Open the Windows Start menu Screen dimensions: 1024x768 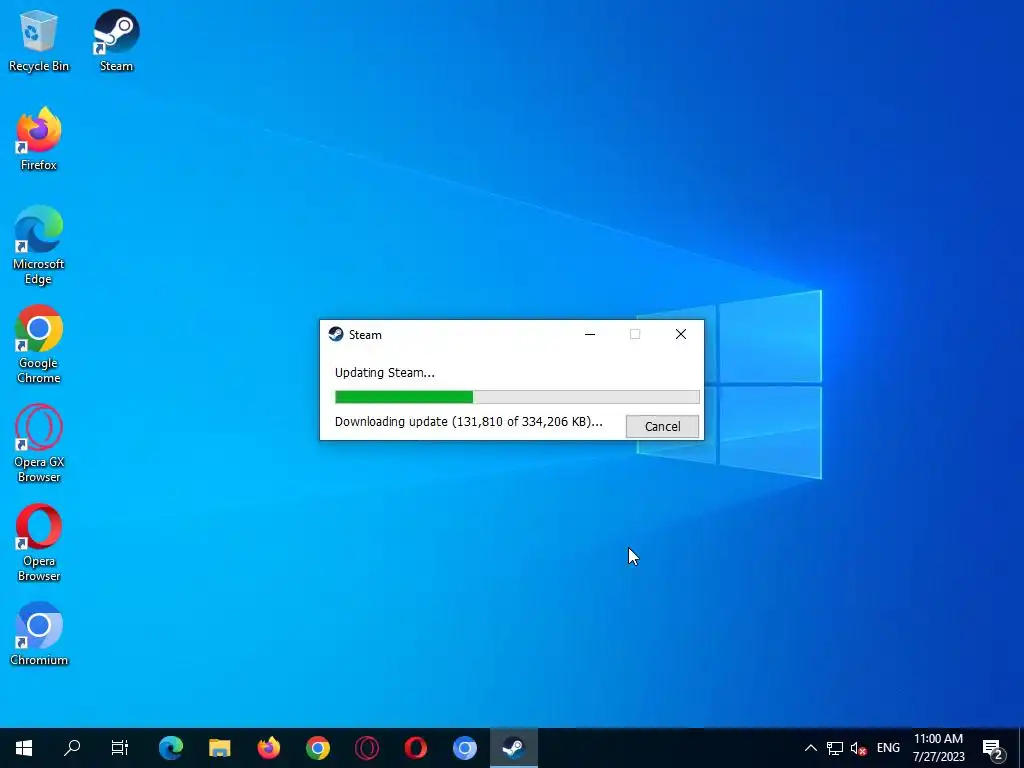coord(24,748)
